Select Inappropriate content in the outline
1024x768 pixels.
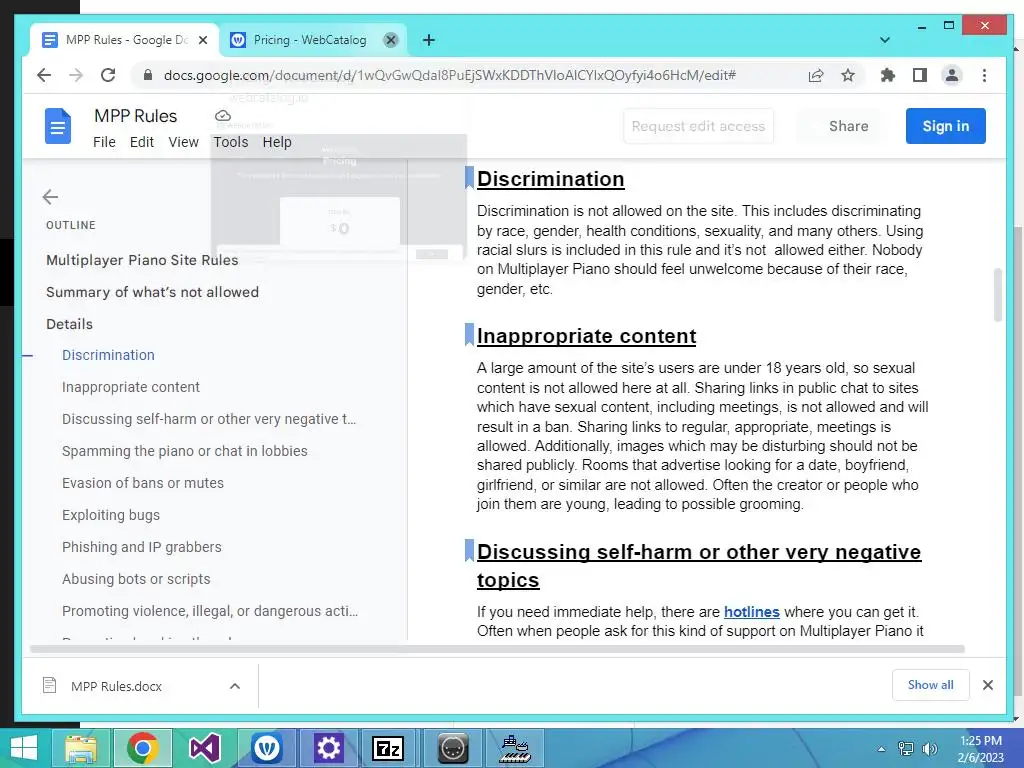coord(131,387)
